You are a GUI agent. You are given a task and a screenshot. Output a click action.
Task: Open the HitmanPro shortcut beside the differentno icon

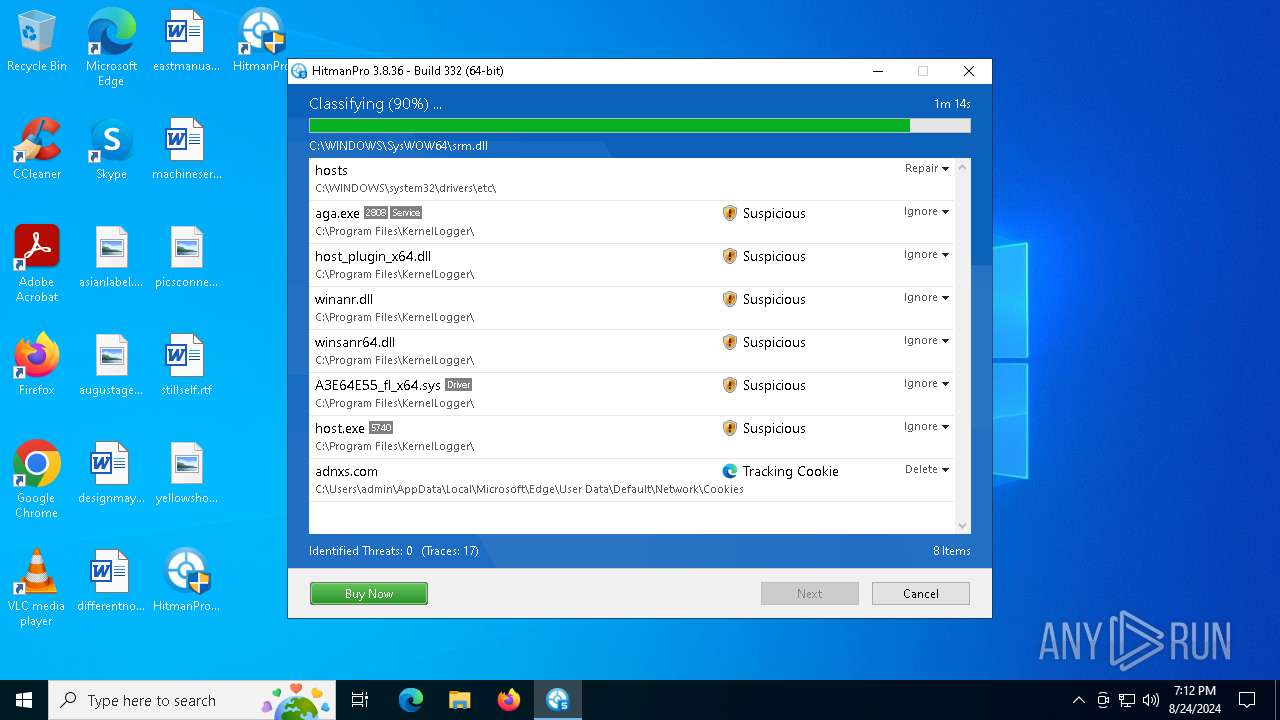point(186,582)
